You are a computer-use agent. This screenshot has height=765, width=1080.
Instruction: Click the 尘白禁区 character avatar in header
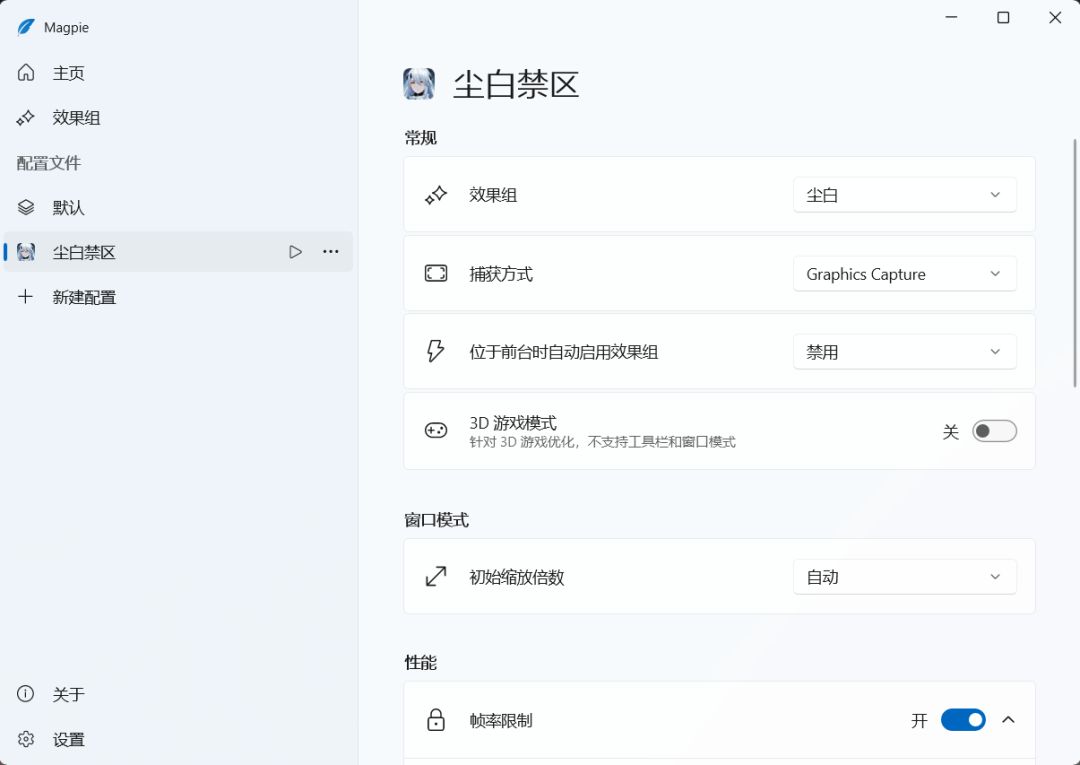(x=419, y=84)
